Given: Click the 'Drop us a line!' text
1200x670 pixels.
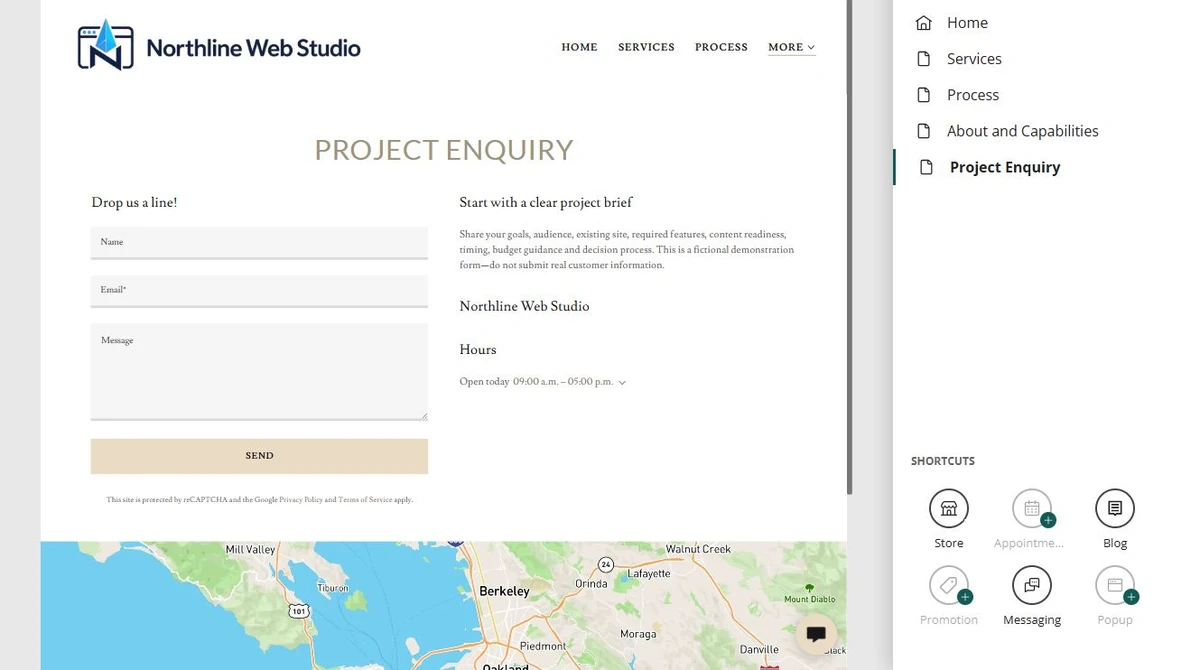Looking at the screenshot, I should 134,202.
